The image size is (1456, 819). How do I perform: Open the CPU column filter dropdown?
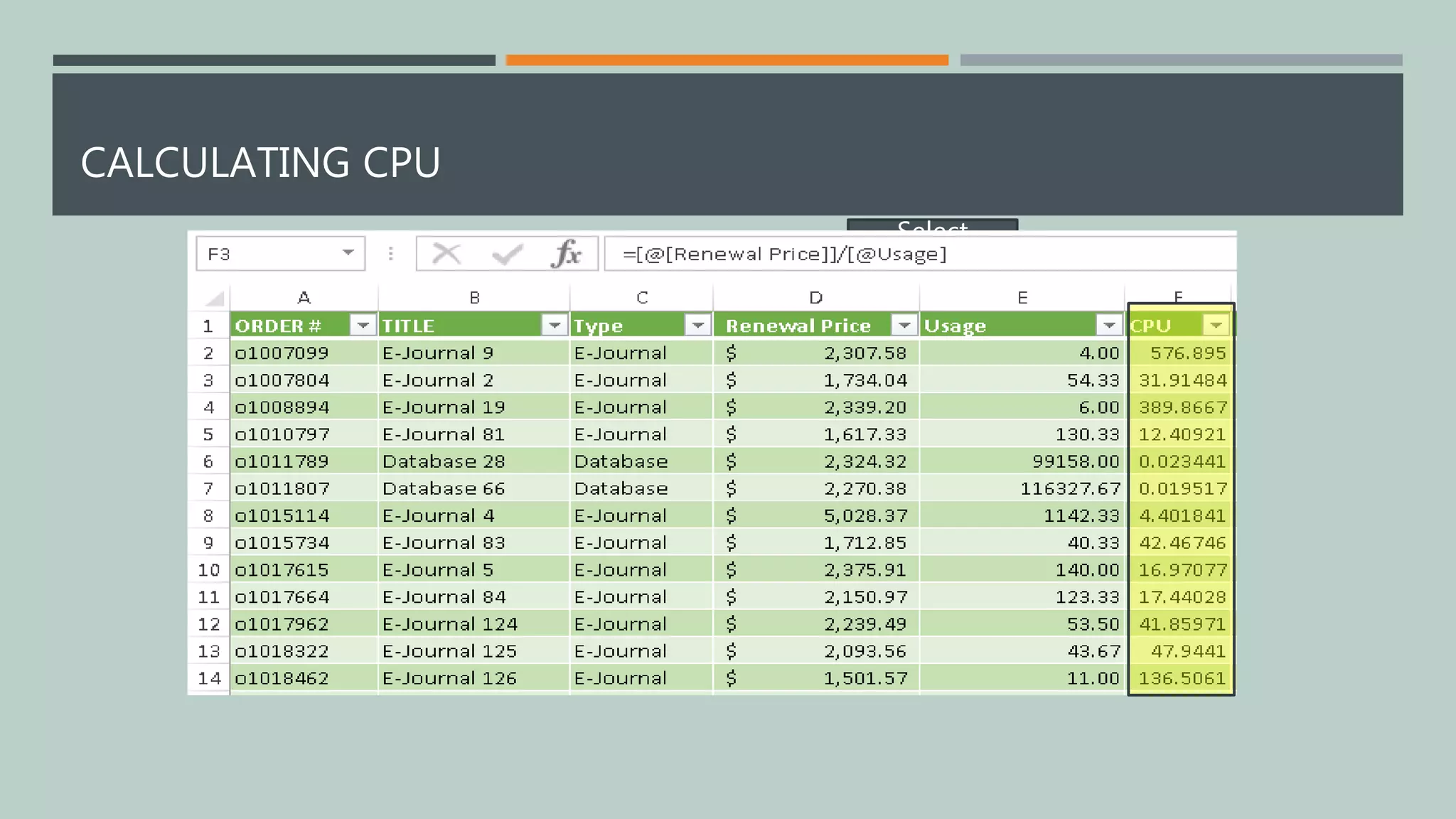(x=1216, y=325)
